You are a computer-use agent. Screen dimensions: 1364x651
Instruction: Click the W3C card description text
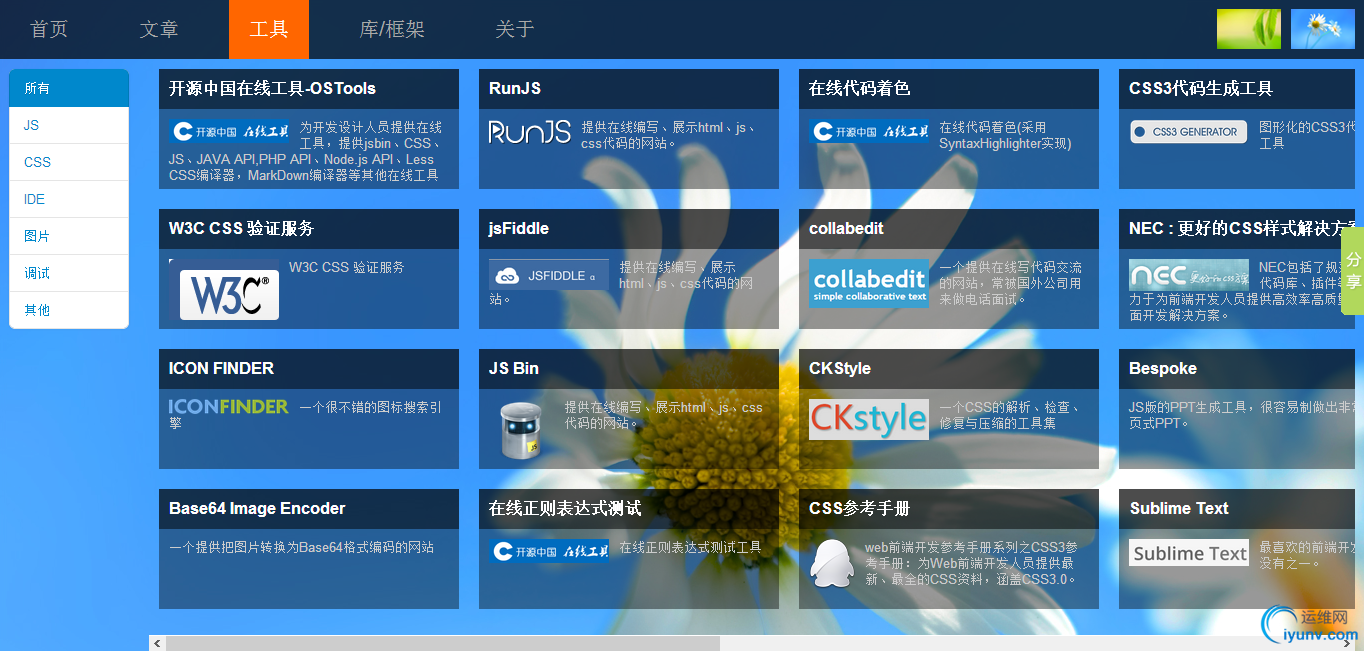click(x=347, y=267)
